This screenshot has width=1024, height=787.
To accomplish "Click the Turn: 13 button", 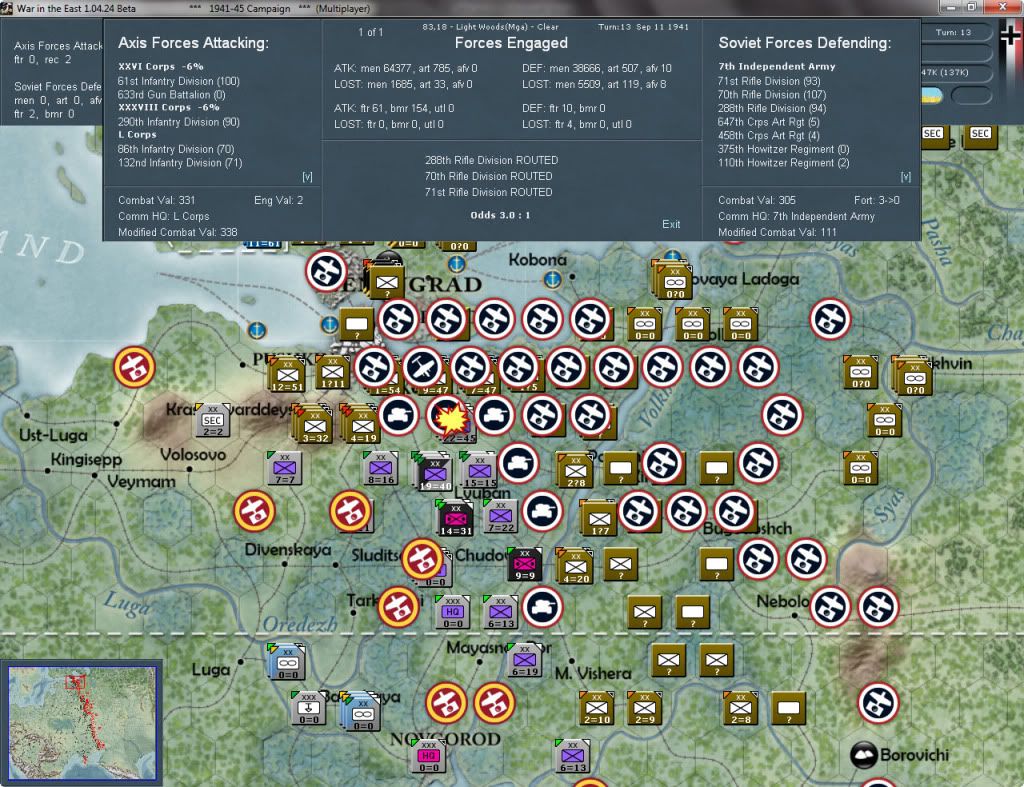I will (x=953, y=32).
